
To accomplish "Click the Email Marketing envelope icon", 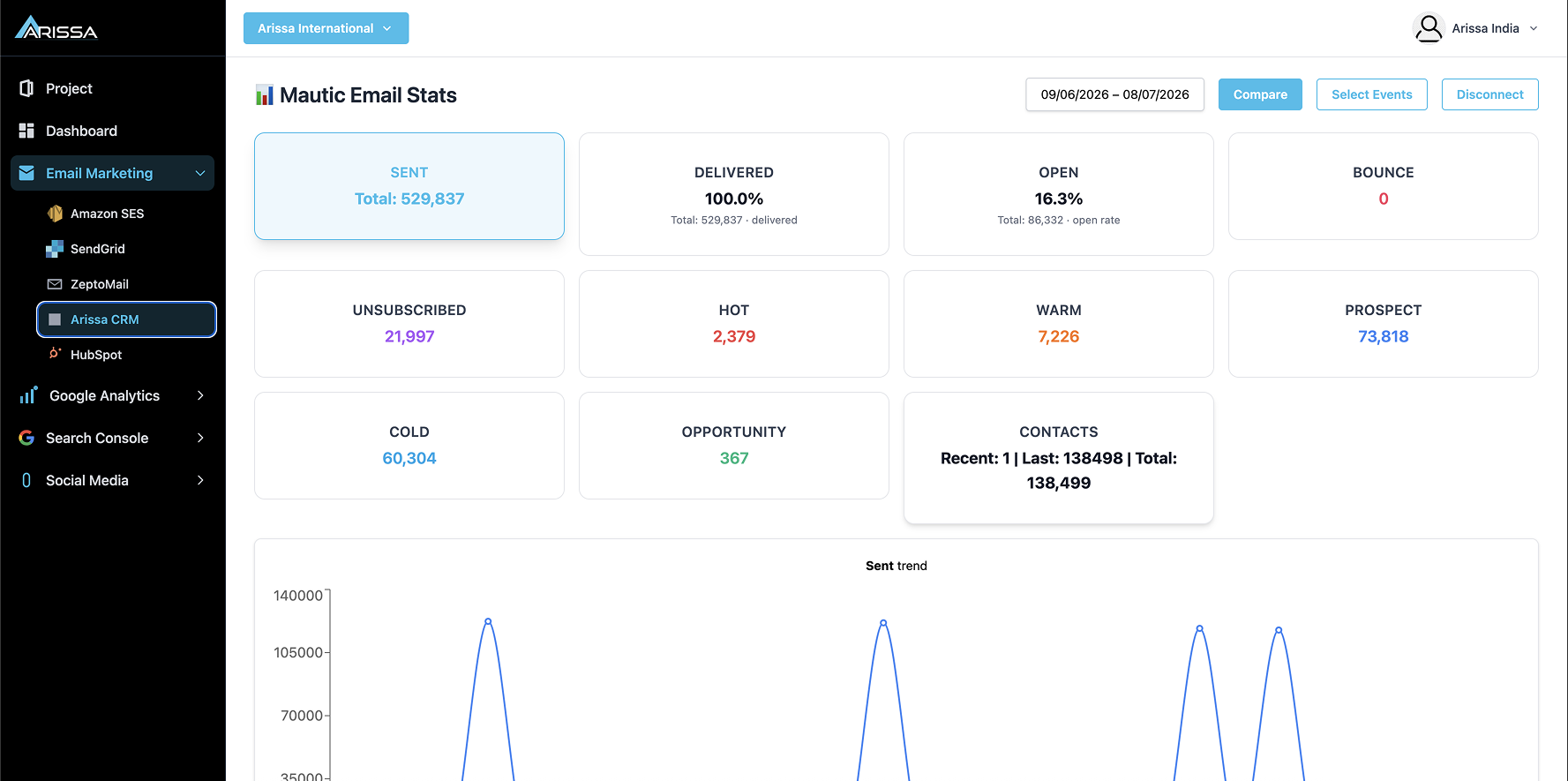I will pos(26,173).
